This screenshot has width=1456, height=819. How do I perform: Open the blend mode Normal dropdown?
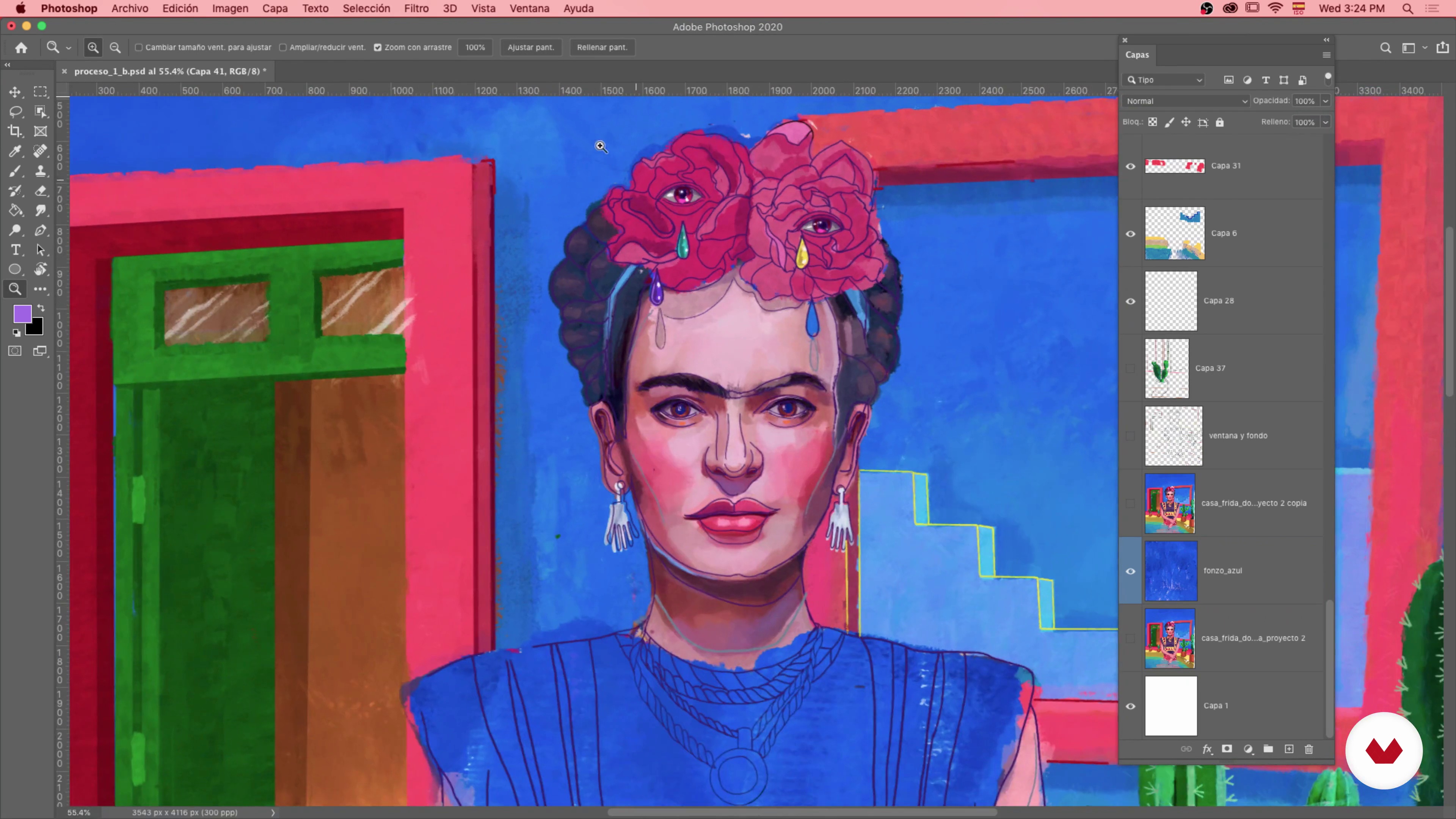tap(1185, 101)
